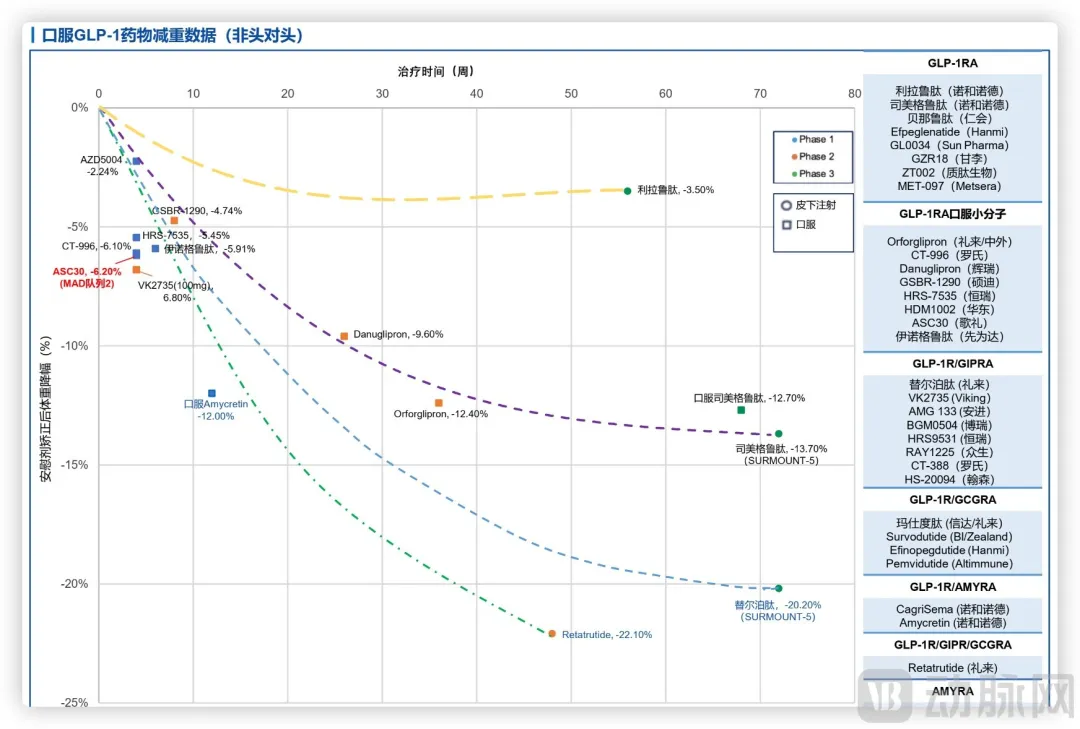Click the 替尔泊肽 SURMOUNT-5 endpoint marker
Image resolution: width=1080 pixels, height=729 pixels.
click(x=779, y=589)
